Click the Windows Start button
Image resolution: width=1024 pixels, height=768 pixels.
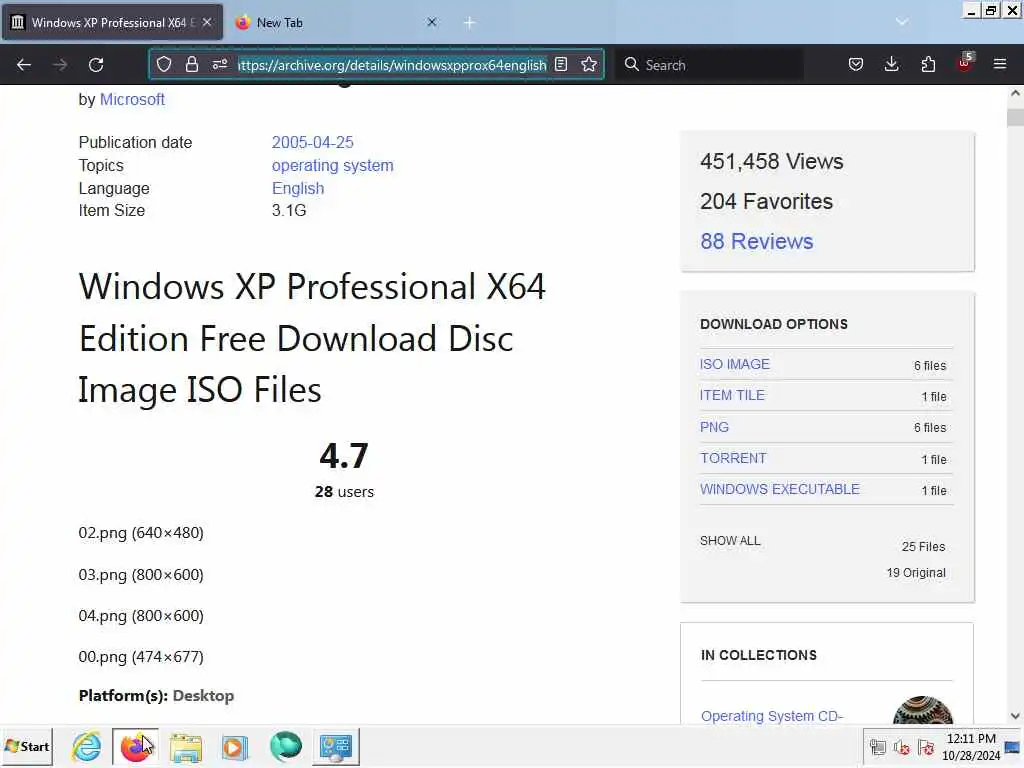click(27, 746)
